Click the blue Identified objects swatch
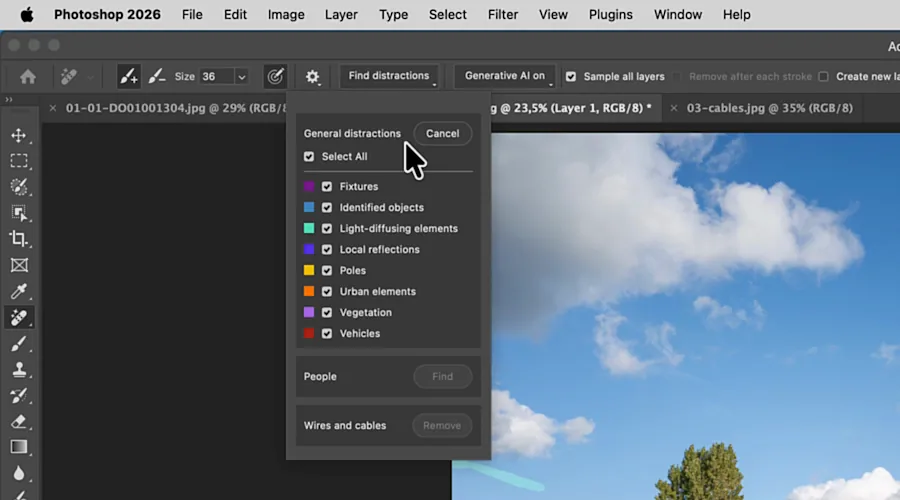The image size is (900, 500). [309, 207]
